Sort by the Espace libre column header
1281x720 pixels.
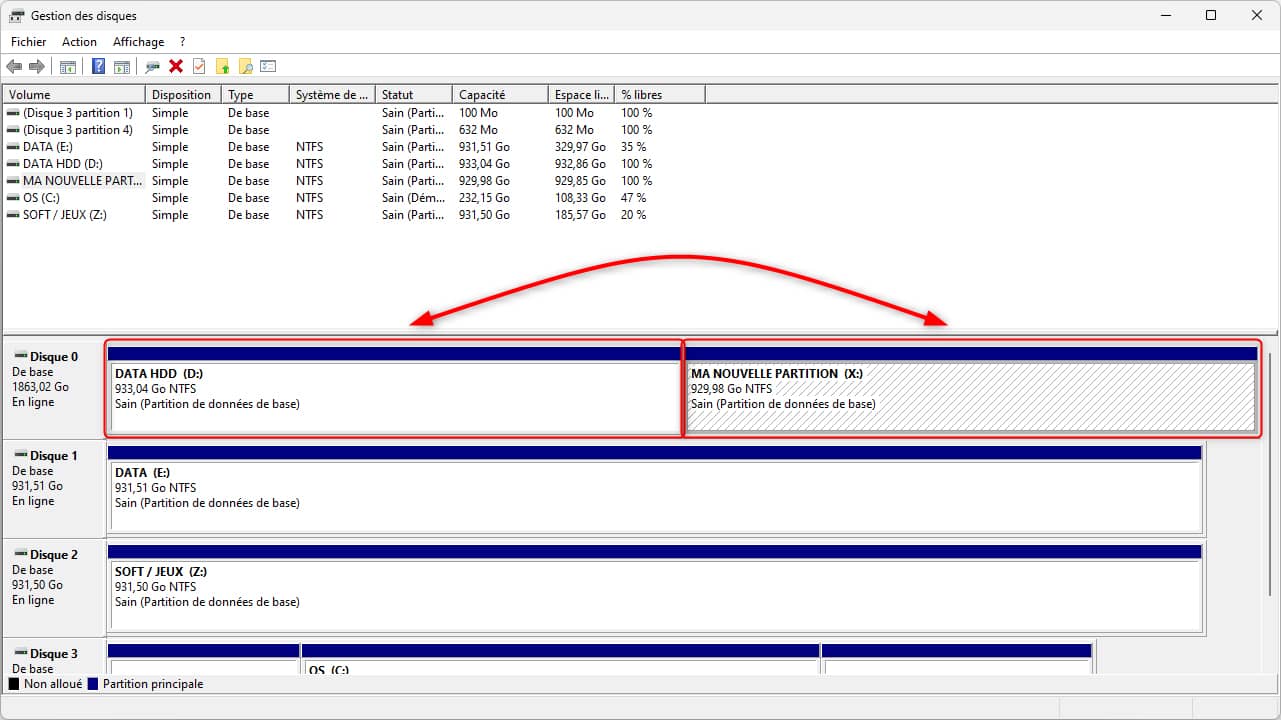(x=581, y=95)
